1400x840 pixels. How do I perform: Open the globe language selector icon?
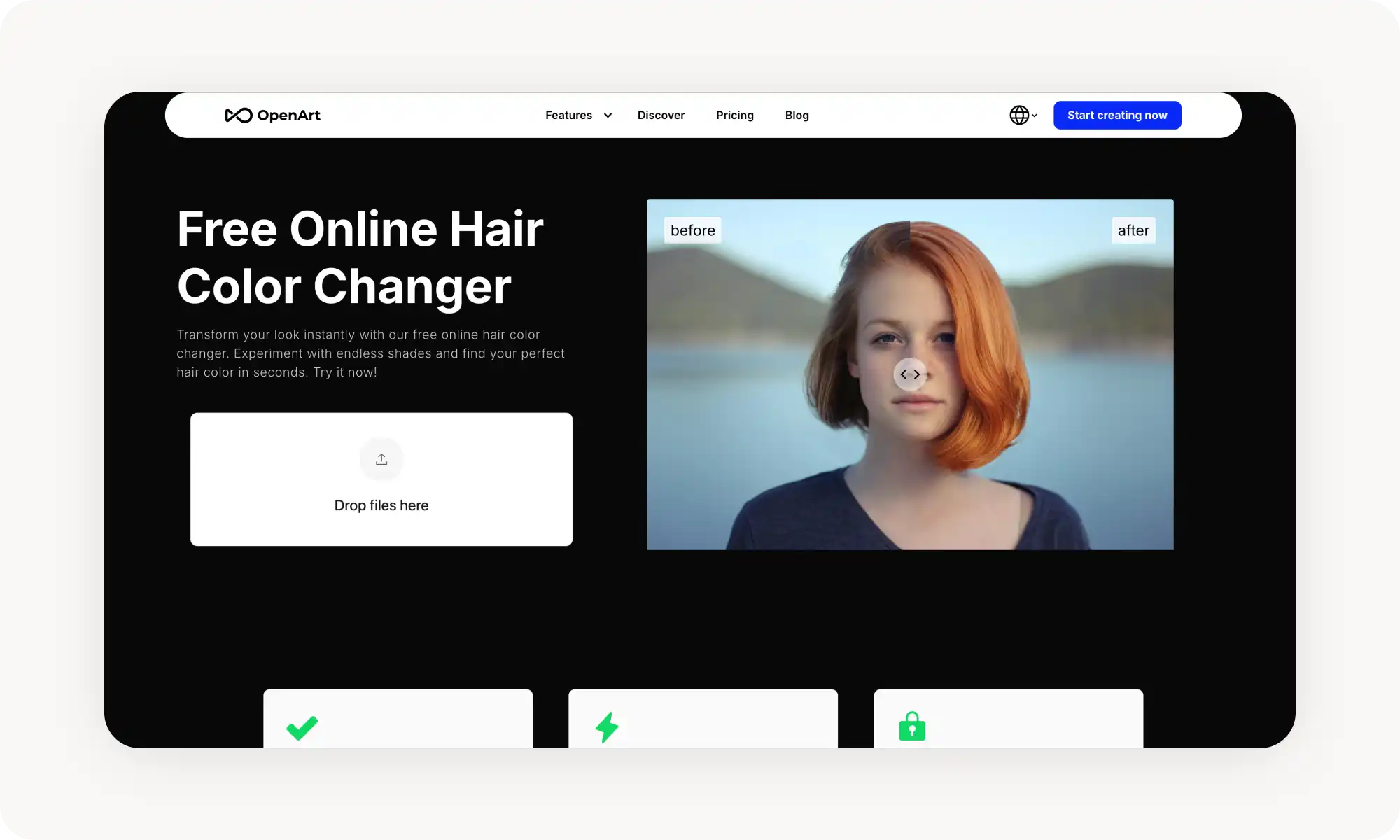tap(1019, 115)
